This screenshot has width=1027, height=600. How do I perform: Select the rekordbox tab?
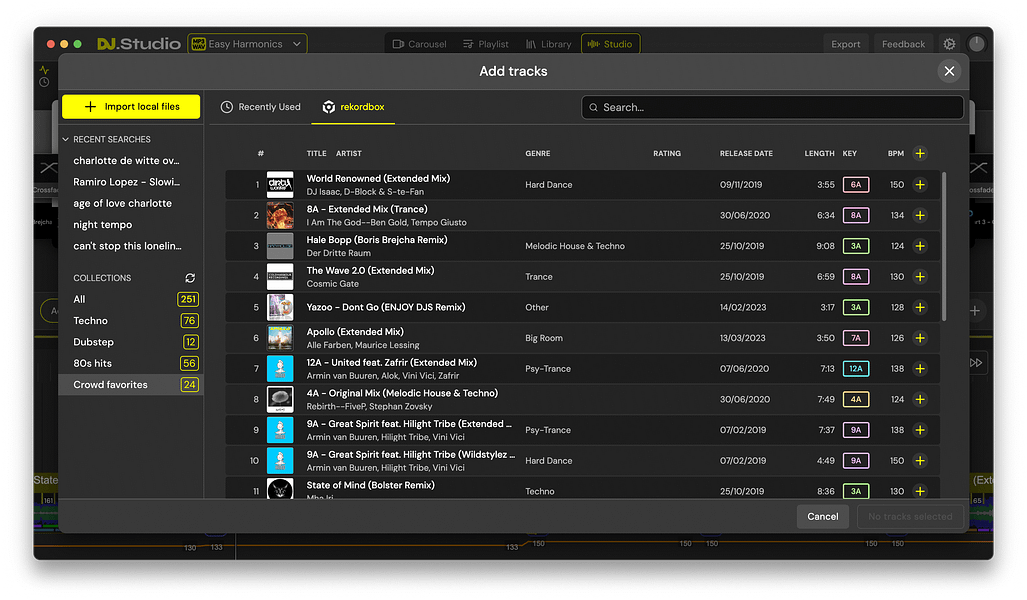353,107
